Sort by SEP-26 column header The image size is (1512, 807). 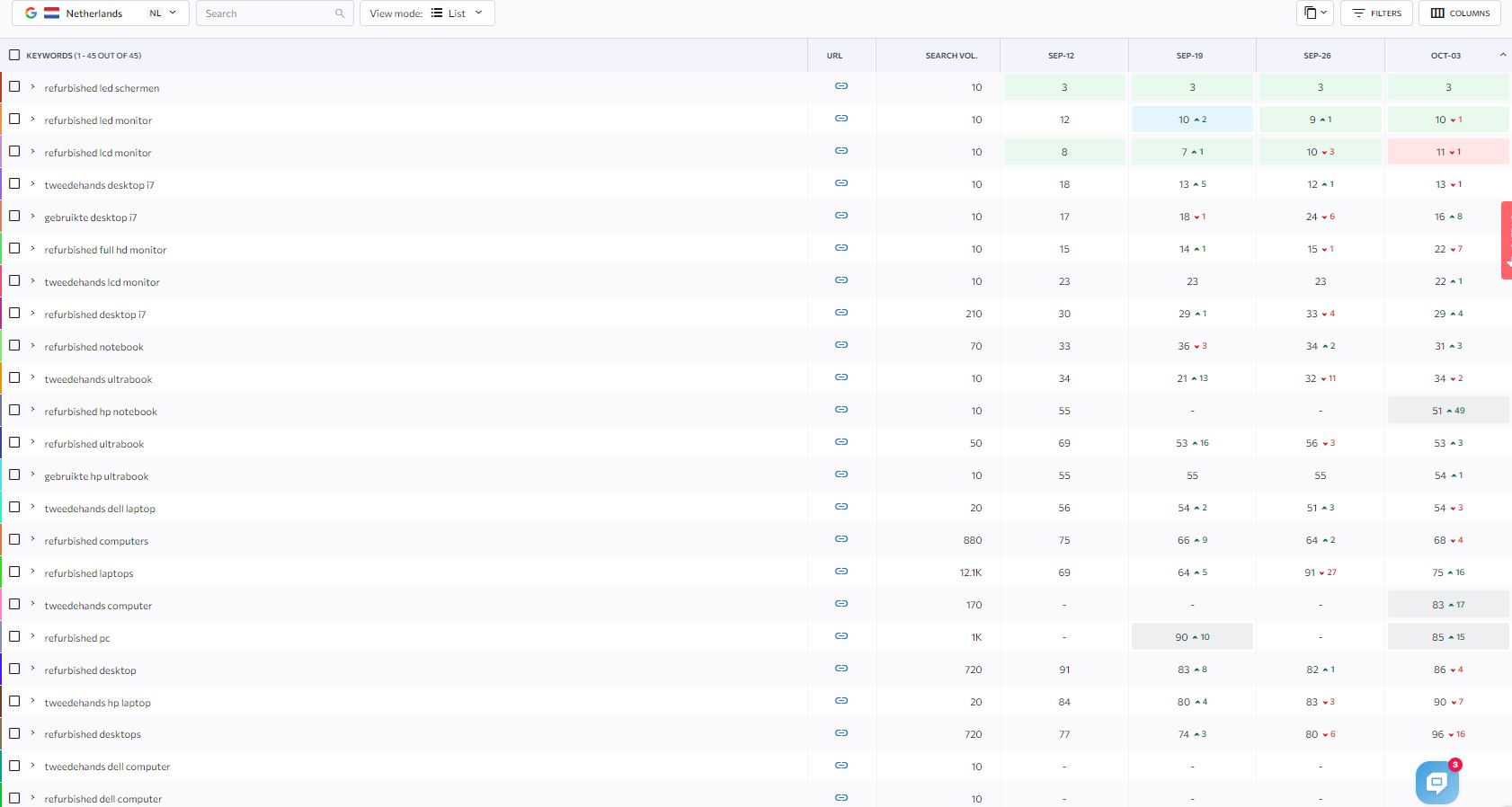pos(1317,56)
